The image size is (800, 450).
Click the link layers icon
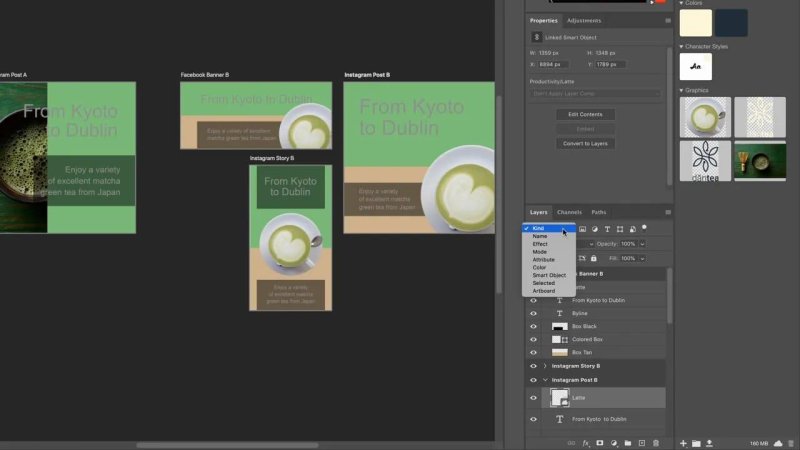point(571,443)
